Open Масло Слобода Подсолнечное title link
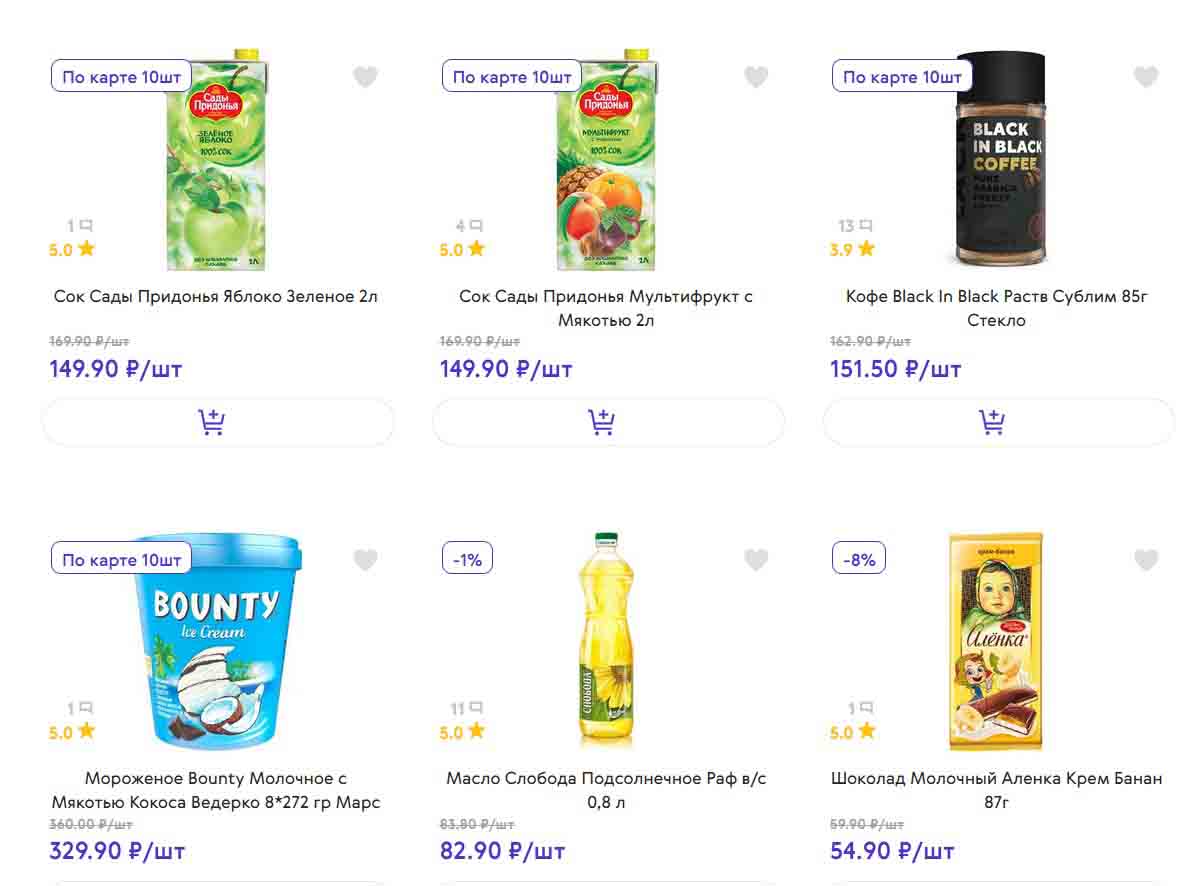Viewport: 1201px width, 886px height. point(606,790)
